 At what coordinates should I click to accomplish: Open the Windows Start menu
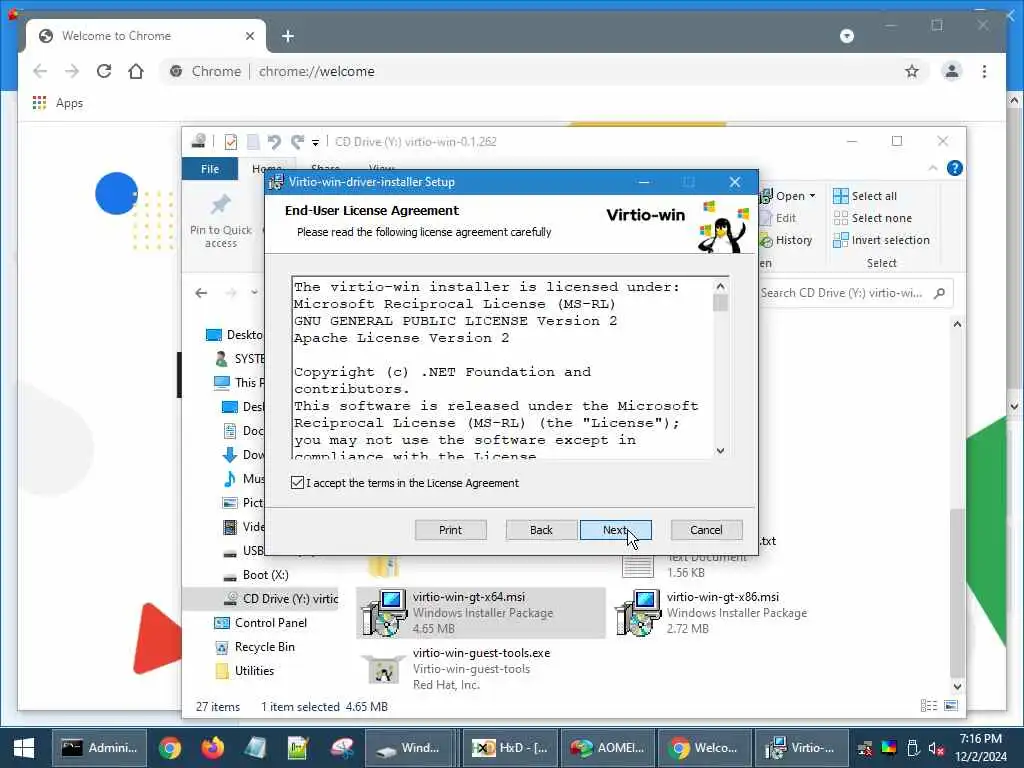coord(24,748)
